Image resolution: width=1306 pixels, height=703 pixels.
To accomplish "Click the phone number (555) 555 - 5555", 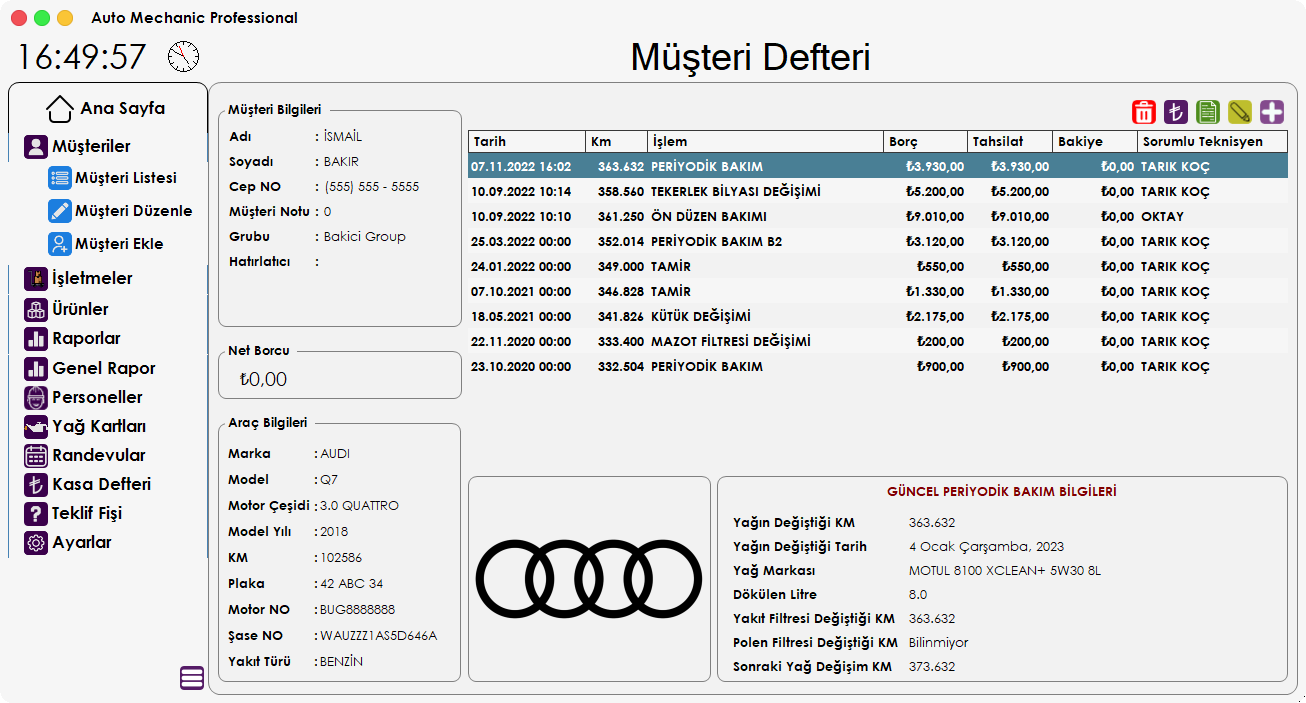I will coord(371,187).
